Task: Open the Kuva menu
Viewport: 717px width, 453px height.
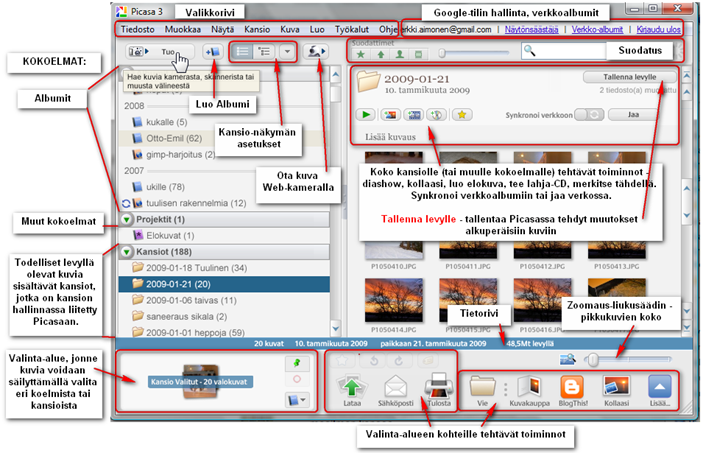Action: tap(289, 29)
